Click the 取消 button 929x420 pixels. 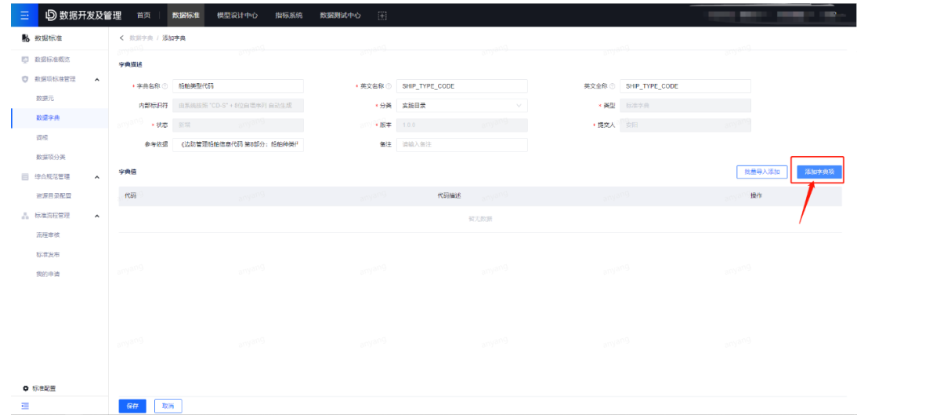click(168, 406)
